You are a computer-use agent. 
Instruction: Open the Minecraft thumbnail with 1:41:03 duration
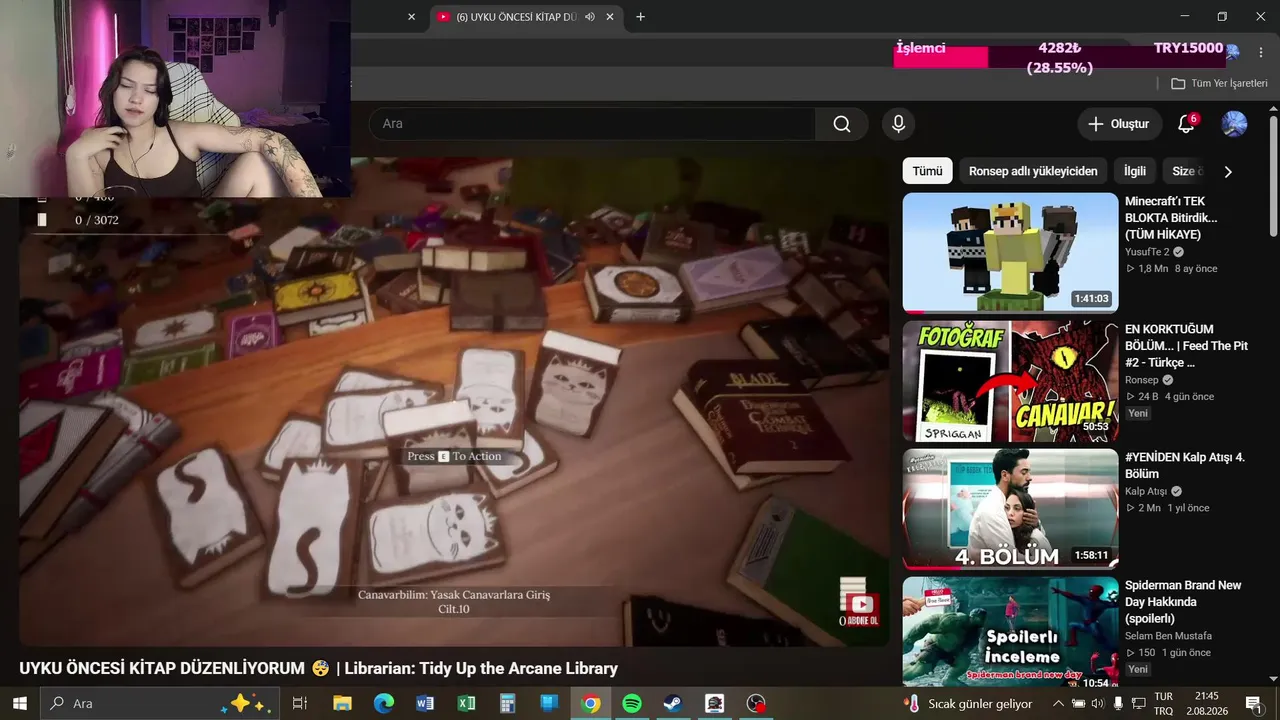pyautogui.click(x=1010, y=253)
